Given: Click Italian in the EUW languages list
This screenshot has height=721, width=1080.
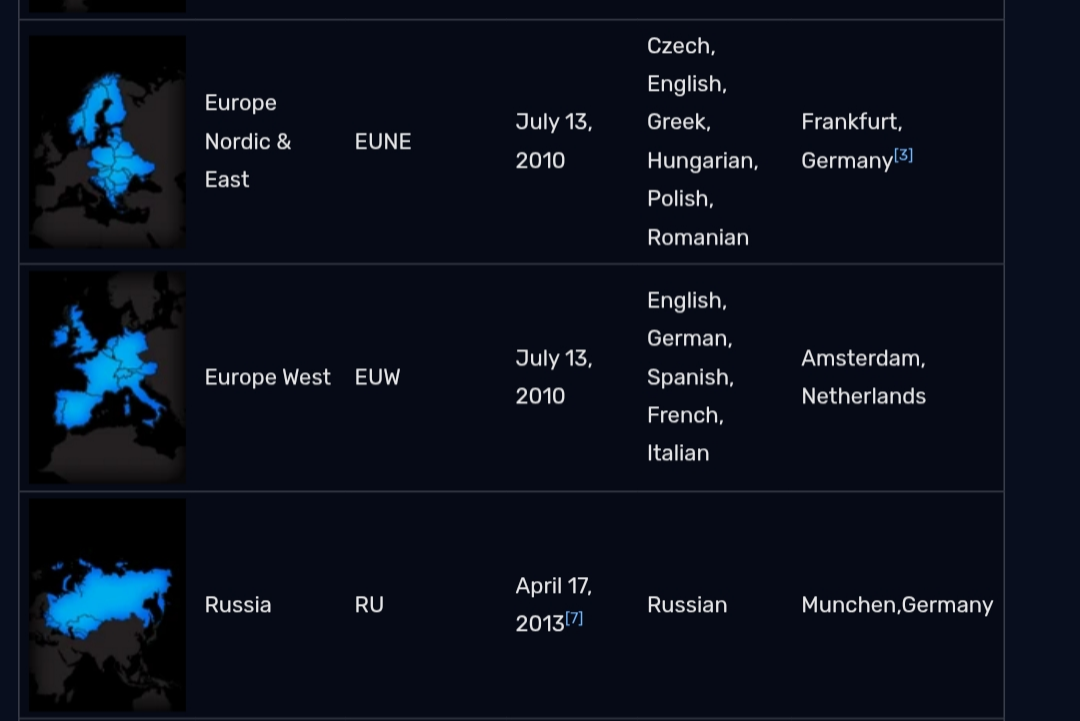Looking at the screenshot, I should point(677,453).
